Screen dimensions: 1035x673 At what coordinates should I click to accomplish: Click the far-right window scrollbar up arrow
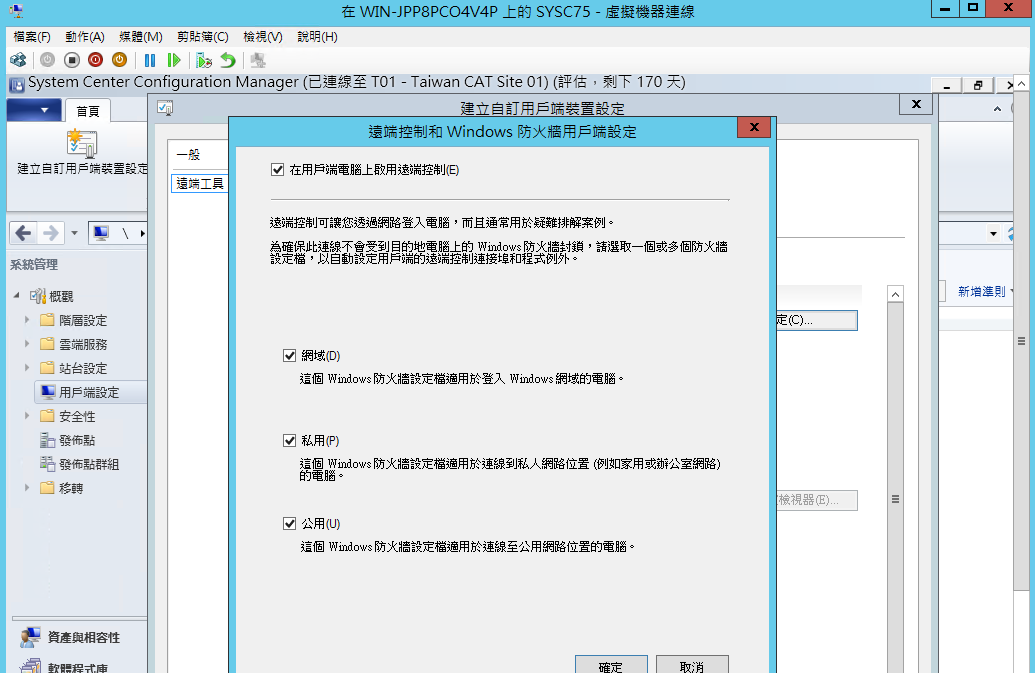point(1021,84)
